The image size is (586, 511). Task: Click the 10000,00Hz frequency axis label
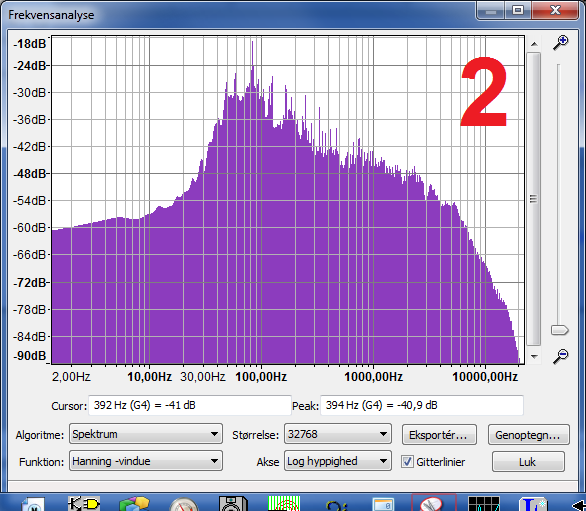(485, 376)
